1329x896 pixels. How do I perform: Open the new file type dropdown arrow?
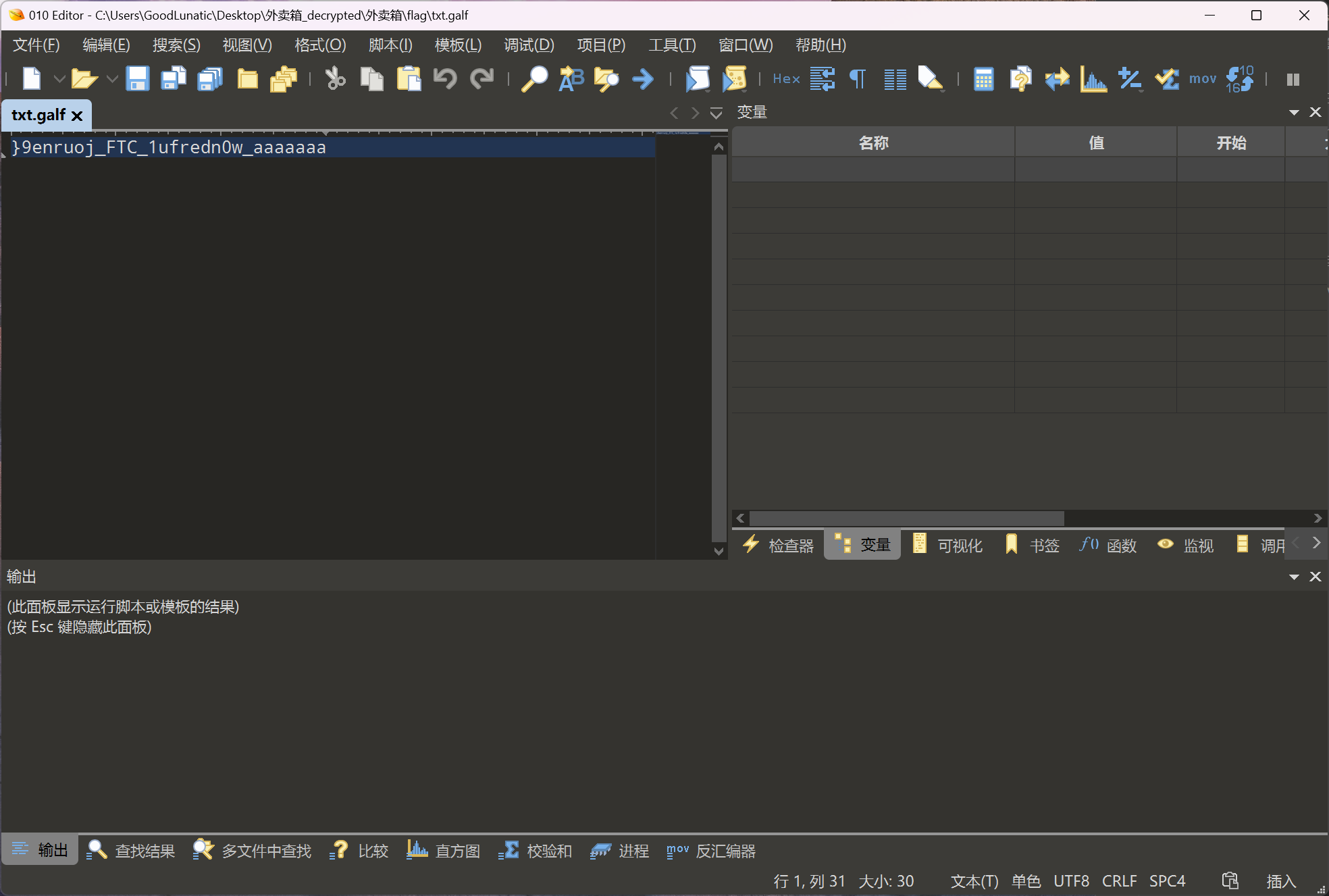(x=59, y=79)
